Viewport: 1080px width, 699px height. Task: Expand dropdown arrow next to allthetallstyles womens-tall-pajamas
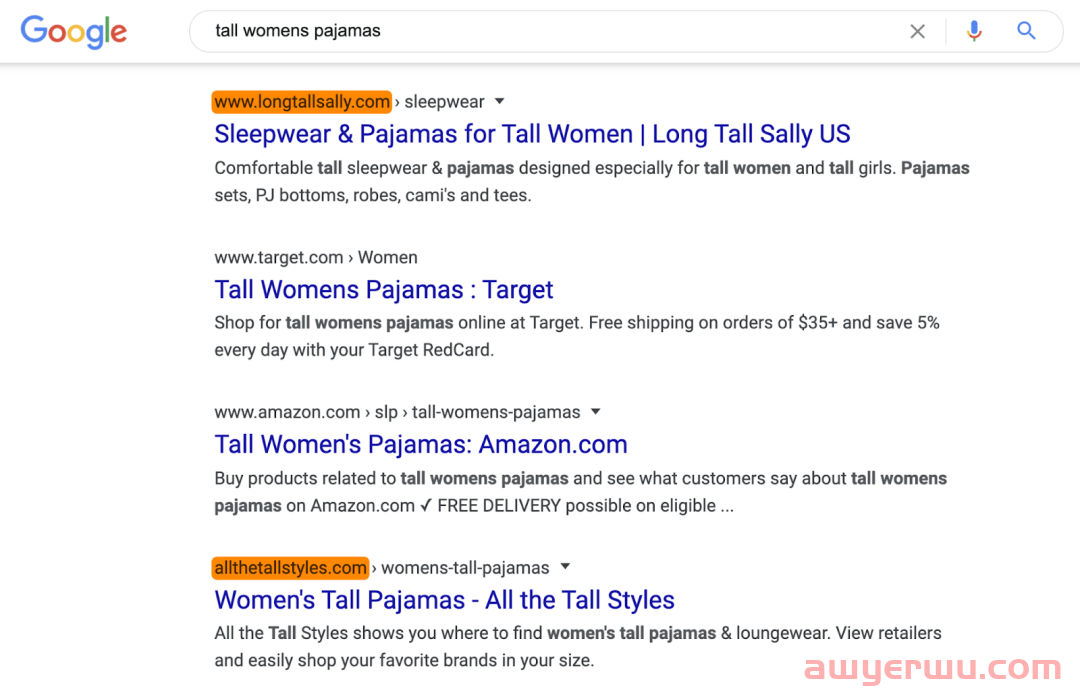565,567
